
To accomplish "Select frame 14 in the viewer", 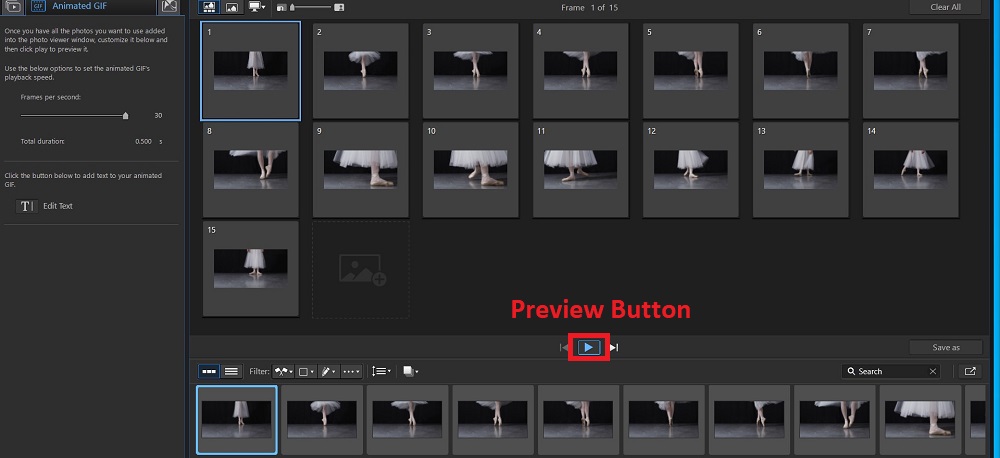I will tap(911, 170).
